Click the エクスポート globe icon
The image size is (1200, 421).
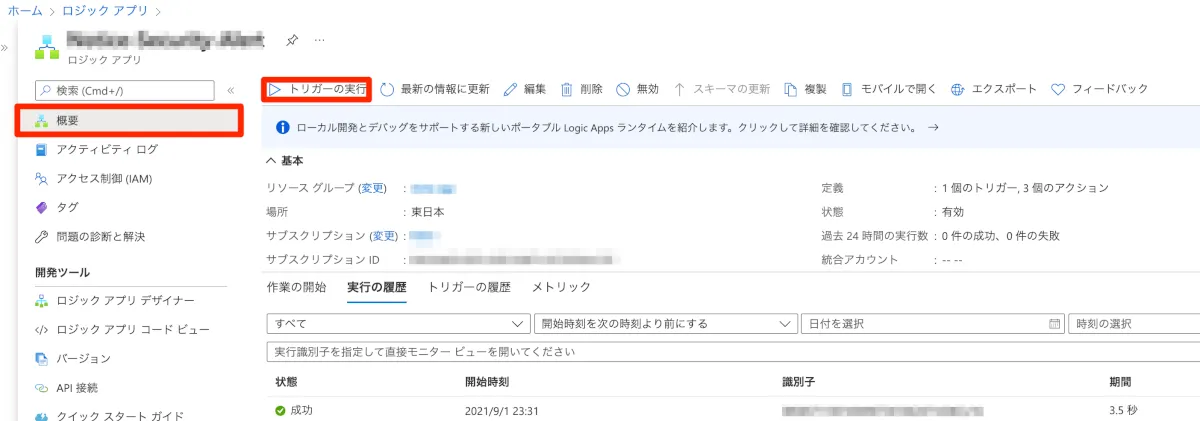tap(957, 89)
